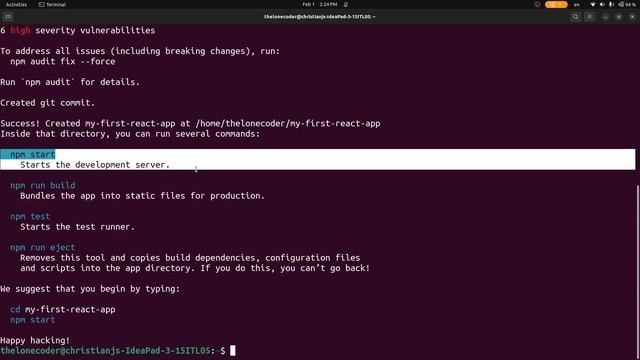Click 'npm run eject' command text
Viewport: 640px width, 360px height.
coord(43,247)
